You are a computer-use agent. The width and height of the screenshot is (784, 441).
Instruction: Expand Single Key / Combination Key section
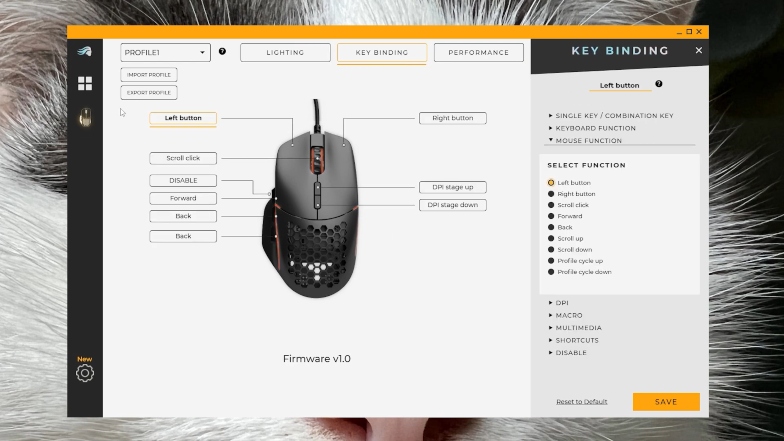pyautogui.click(x=611, y=116)
